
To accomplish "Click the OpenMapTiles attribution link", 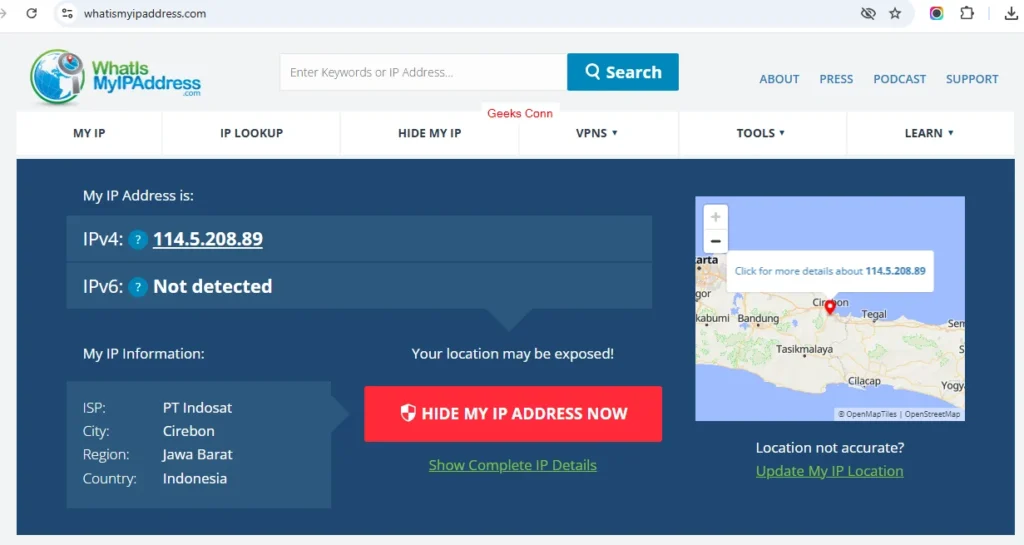I will click(x=867, y=414).
